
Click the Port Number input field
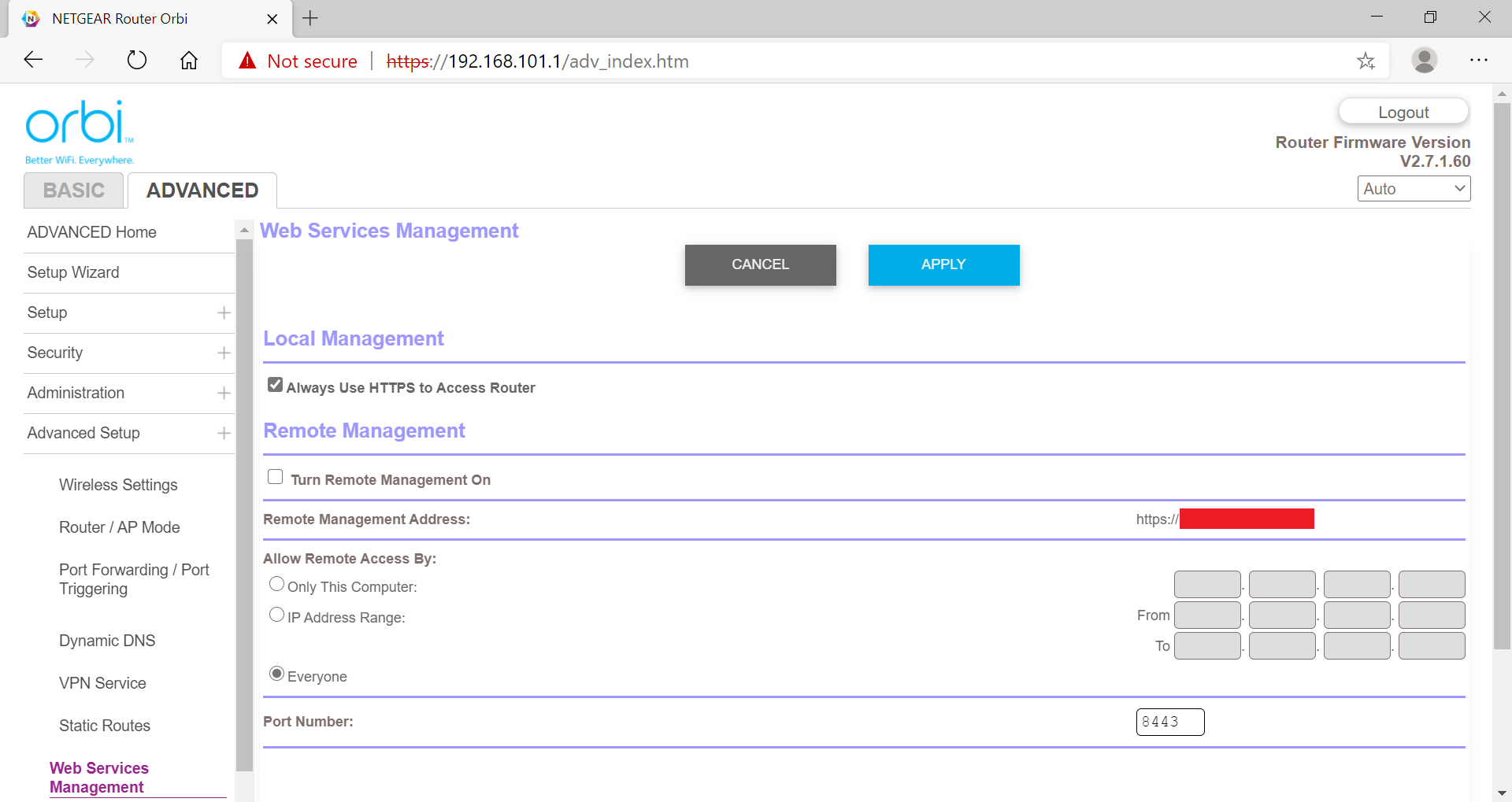[1169, 722]
